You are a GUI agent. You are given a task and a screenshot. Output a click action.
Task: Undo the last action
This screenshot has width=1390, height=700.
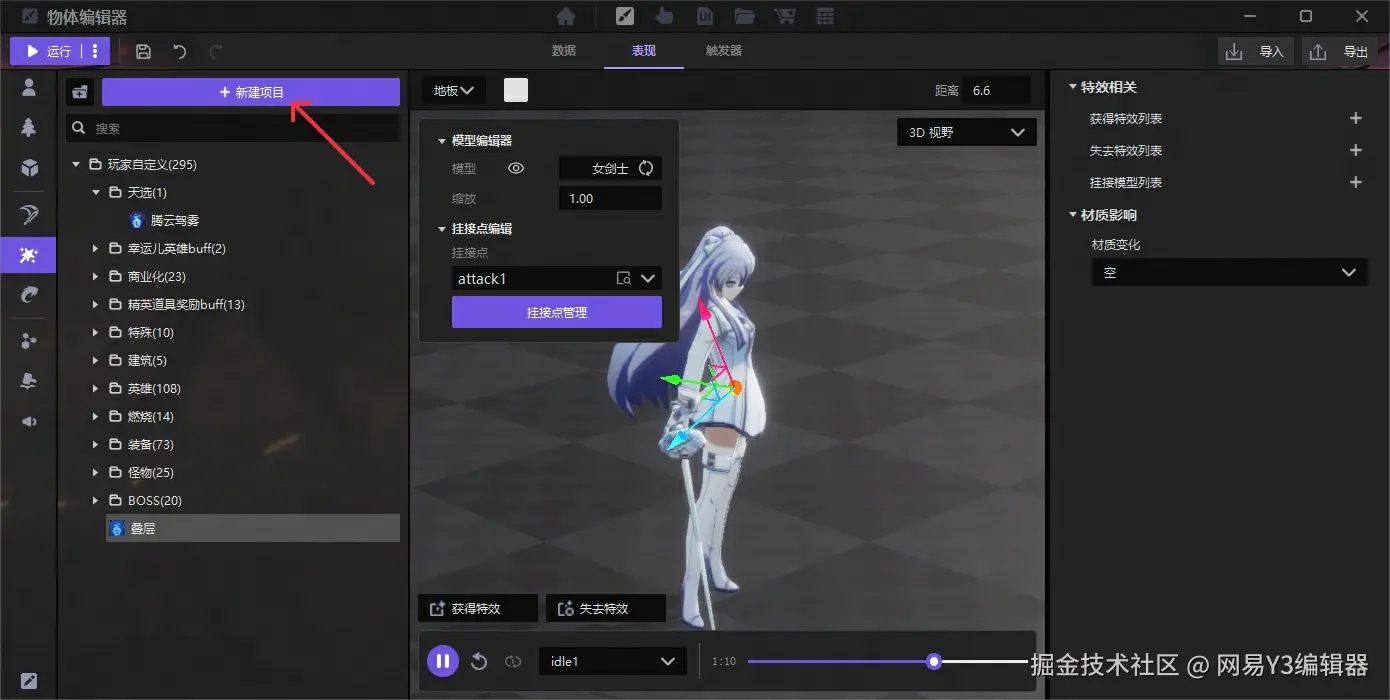tap(180, 51)
